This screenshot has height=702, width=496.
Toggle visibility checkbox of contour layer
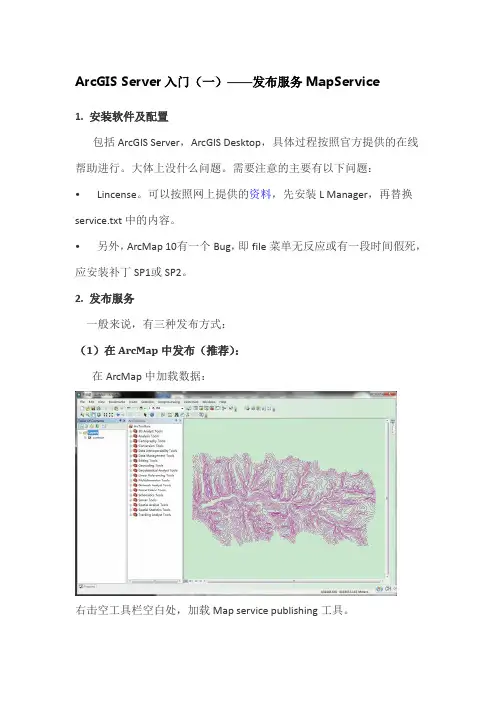[90, 438]
